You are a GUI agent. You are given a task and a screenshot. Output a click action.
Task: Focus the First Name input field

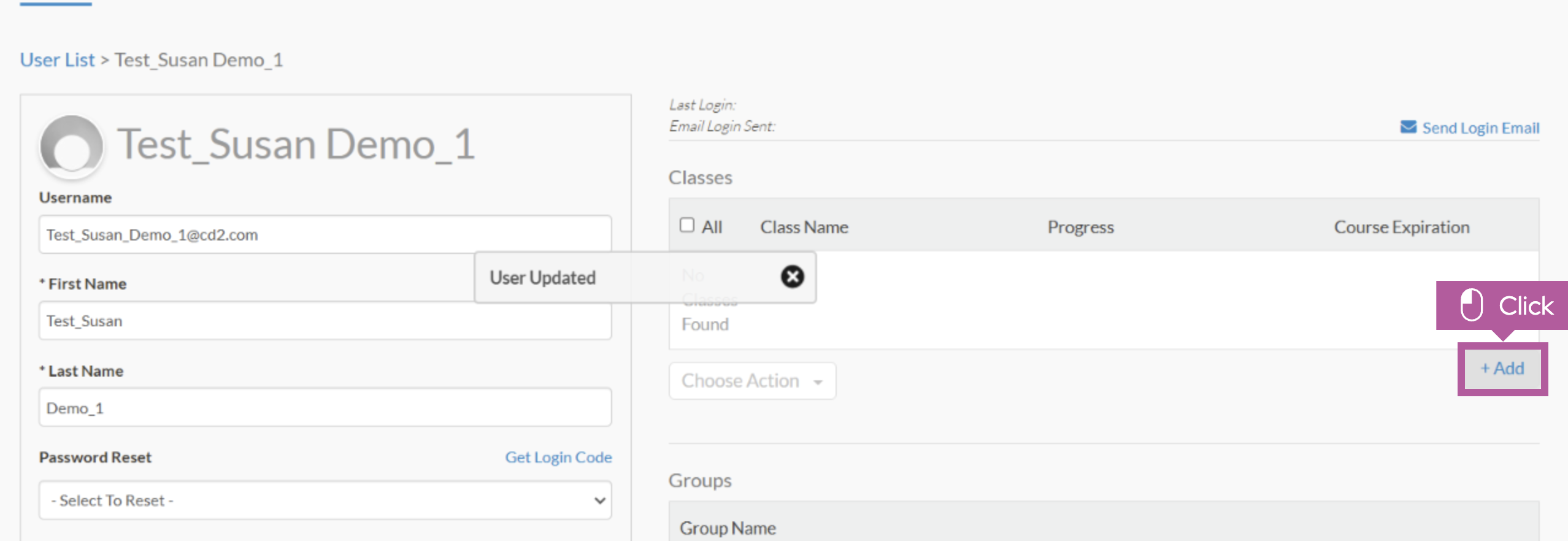click(x=325, y=321)
